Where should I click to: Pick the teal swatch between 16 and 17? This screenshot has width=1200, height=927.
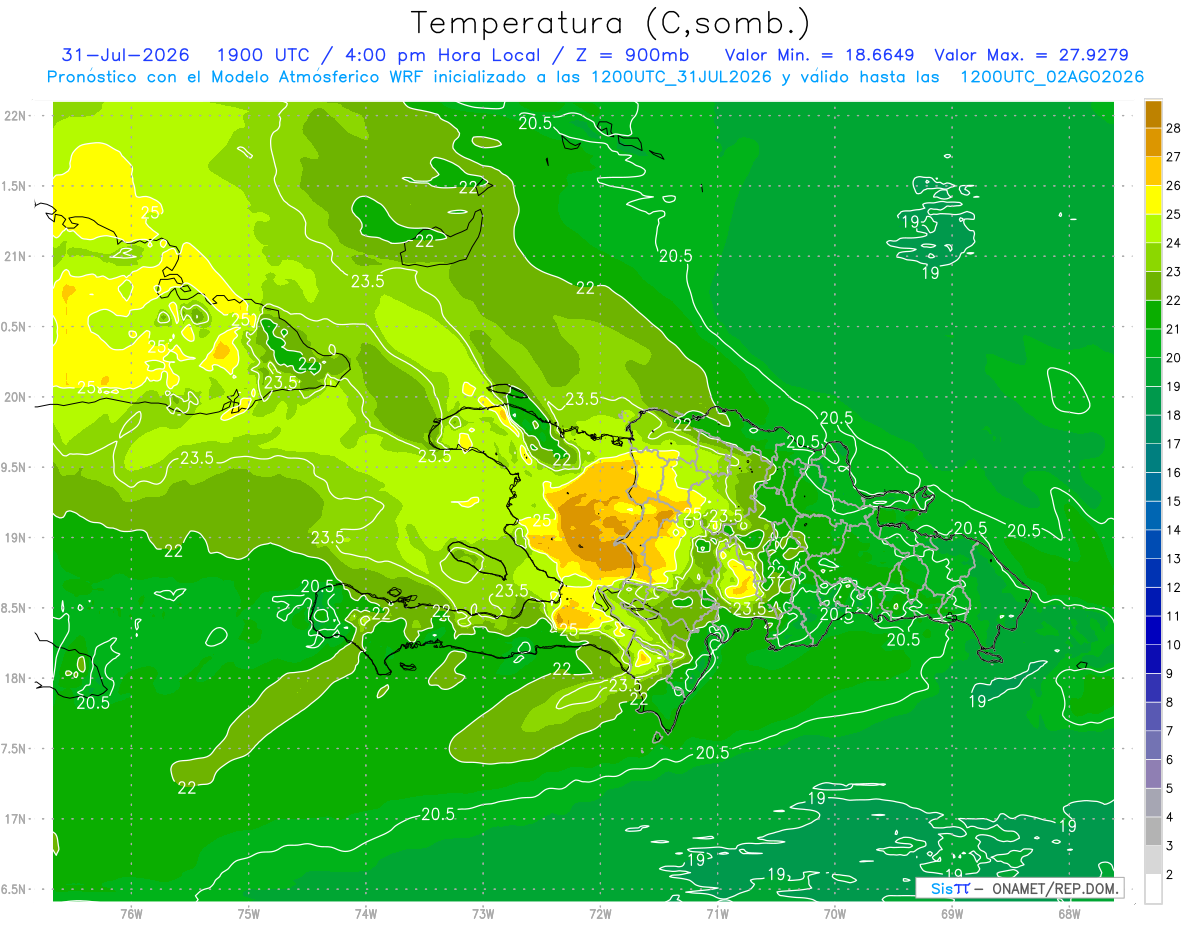point(1153,458)
